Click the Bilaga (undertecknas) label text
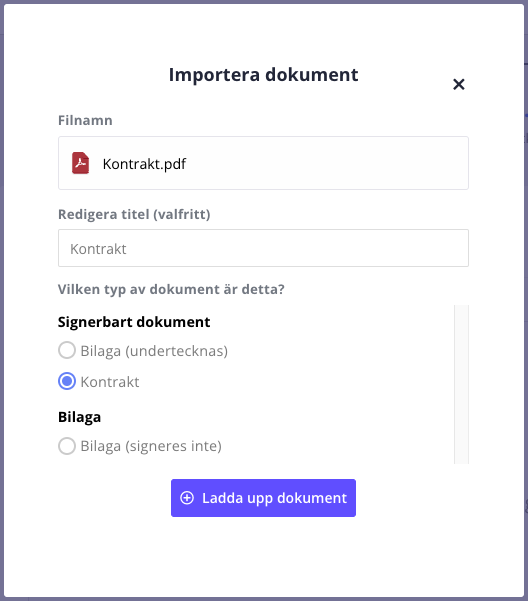The width and height of the screenshot is (528, 601). point(154,351)
